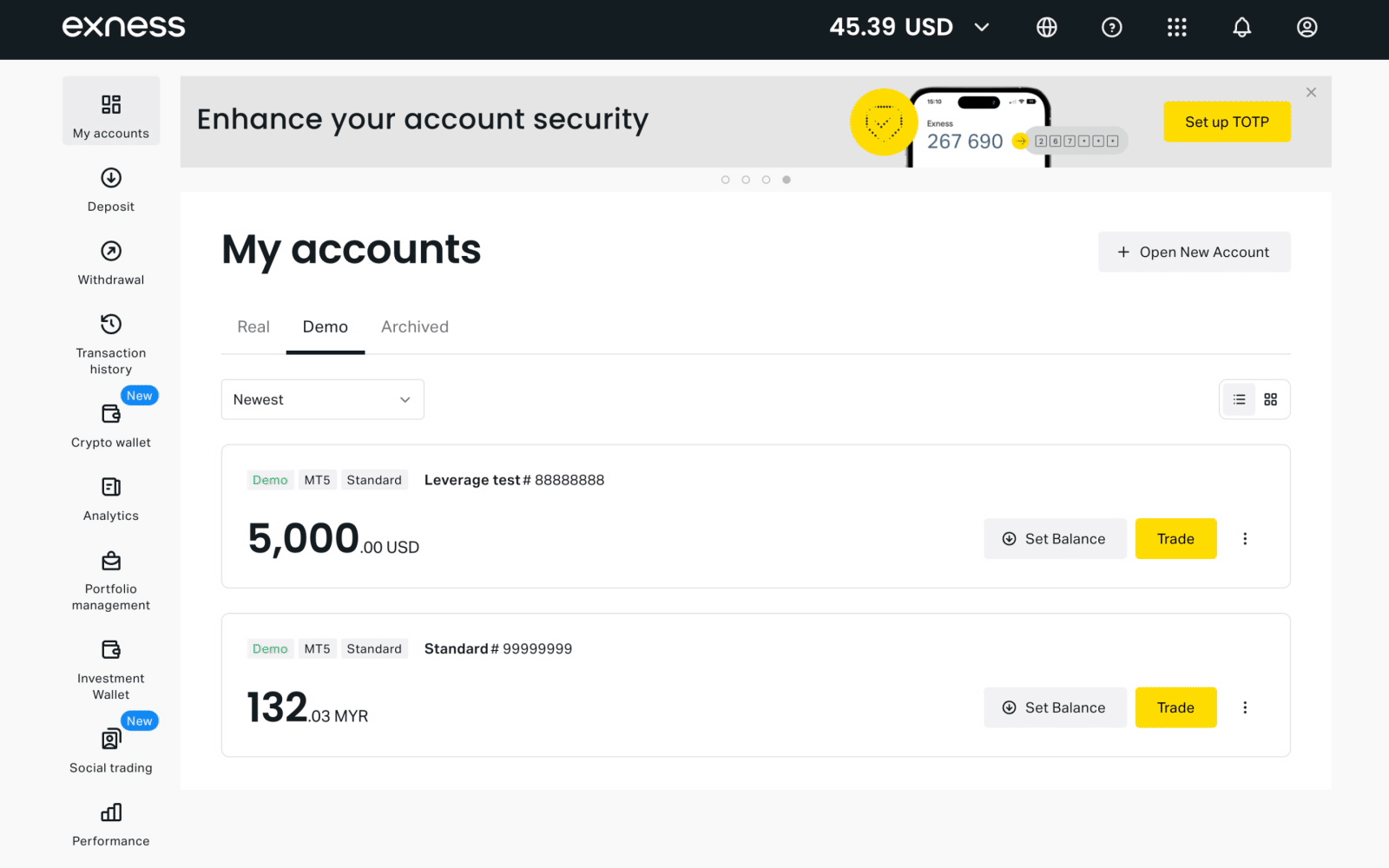Image resolution: width=1389 pixels, height=868 pixels.
Task: Click the help question mark icon
Action: [1111, 28]
